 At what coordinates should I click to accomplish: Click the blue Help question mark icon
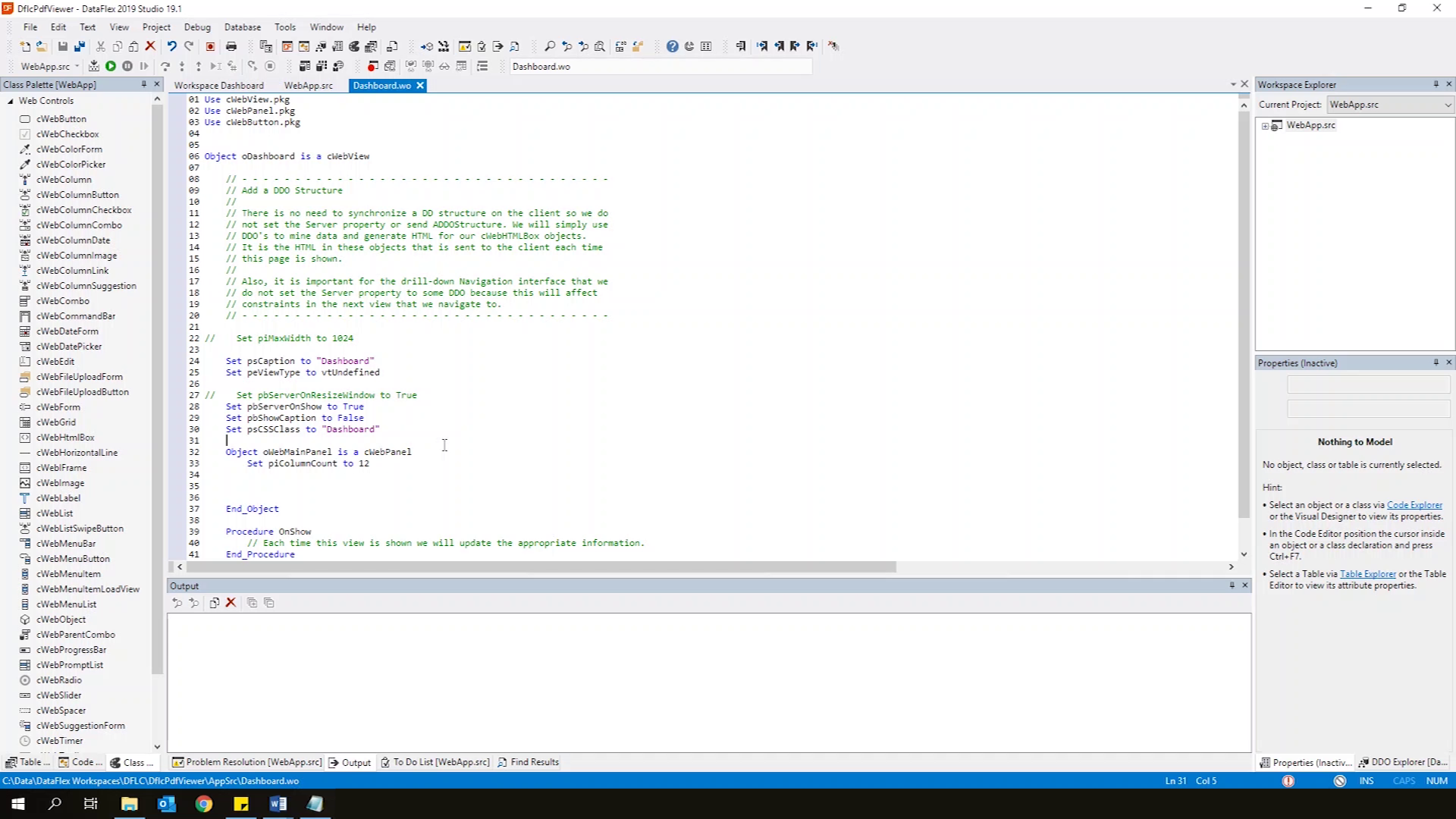pyautogui.click(x=672, y=46)
